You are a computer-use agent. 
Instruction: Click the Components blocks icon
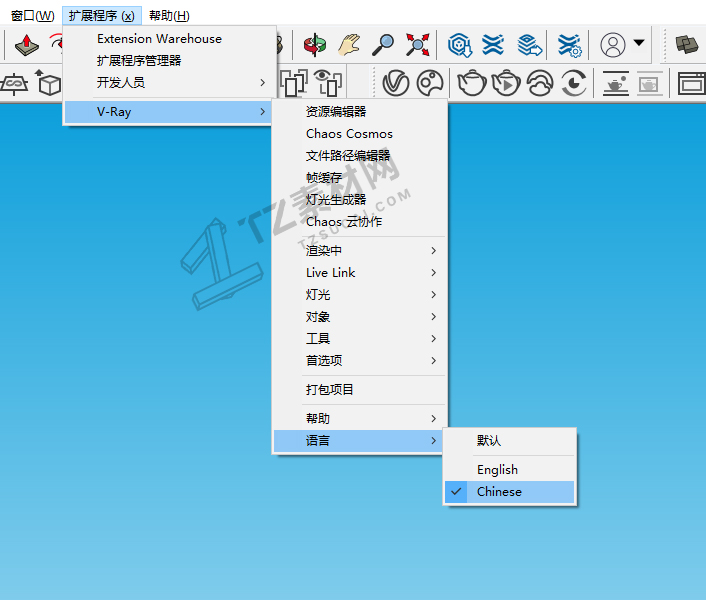[687, 45]
